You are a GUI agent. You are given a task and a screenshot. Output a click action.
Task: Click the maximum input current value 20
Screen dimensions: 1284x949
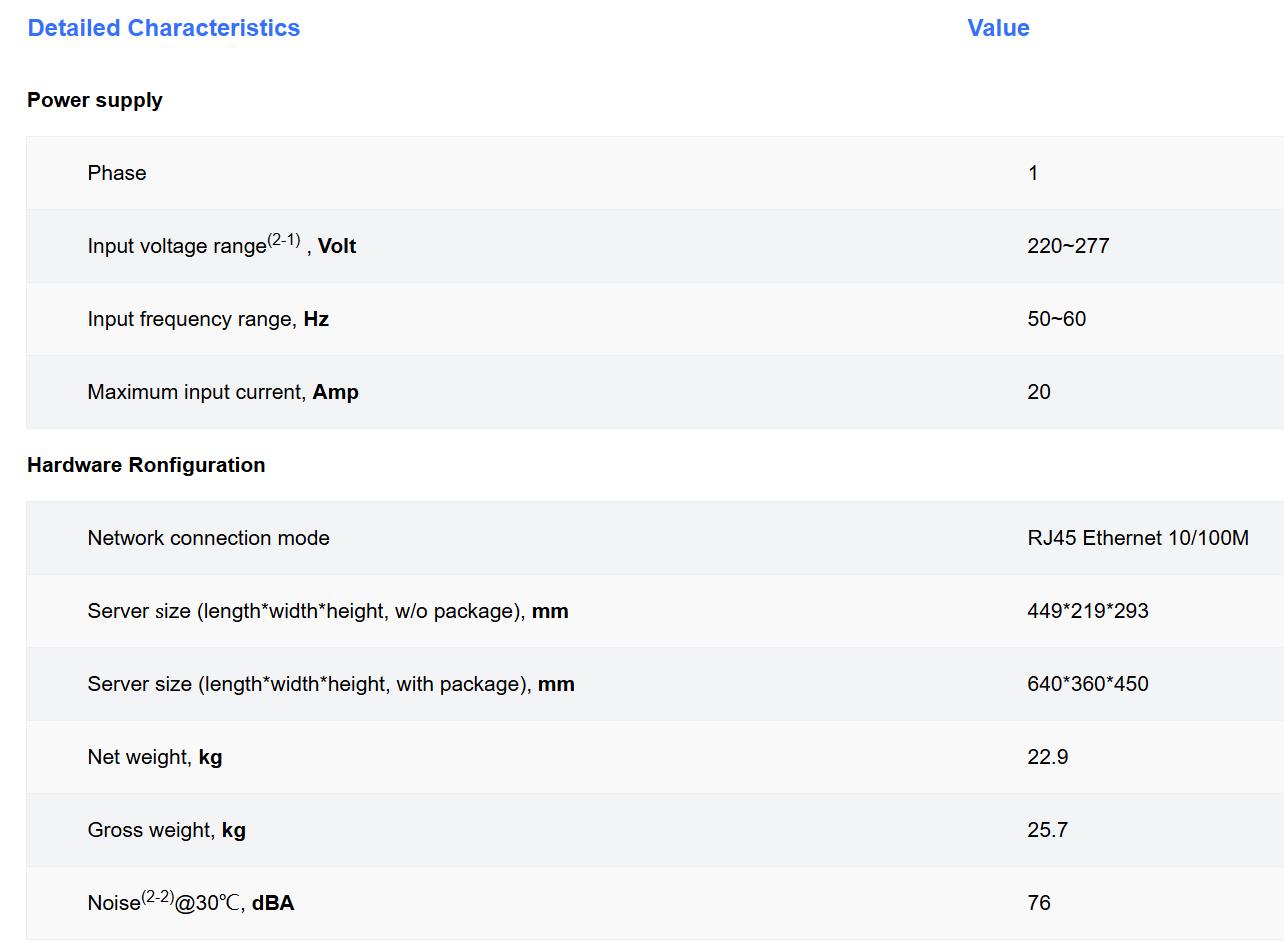coord(1039,392)
